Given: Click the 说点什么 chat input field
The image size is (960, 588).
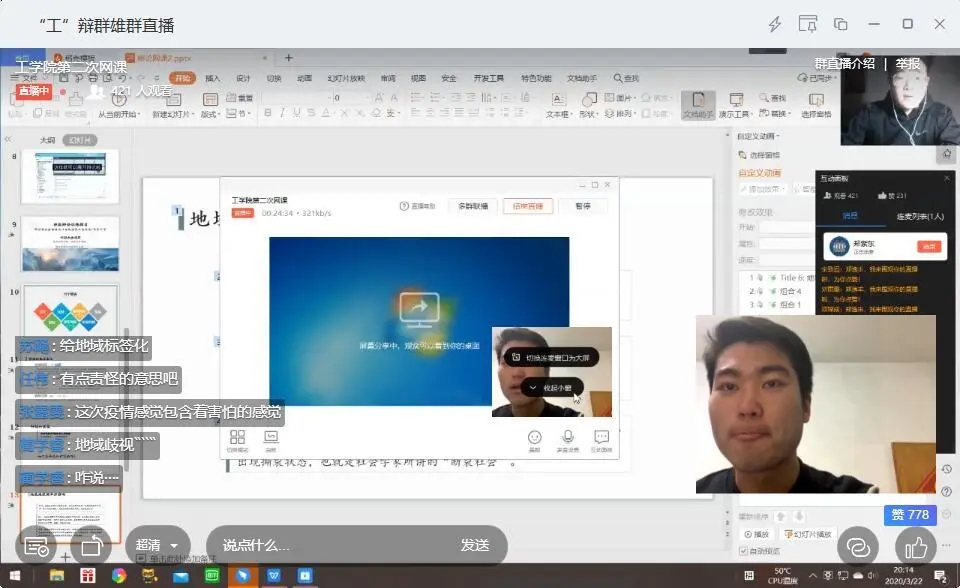Looking at the screenshot, I should [x=331, y=545].
